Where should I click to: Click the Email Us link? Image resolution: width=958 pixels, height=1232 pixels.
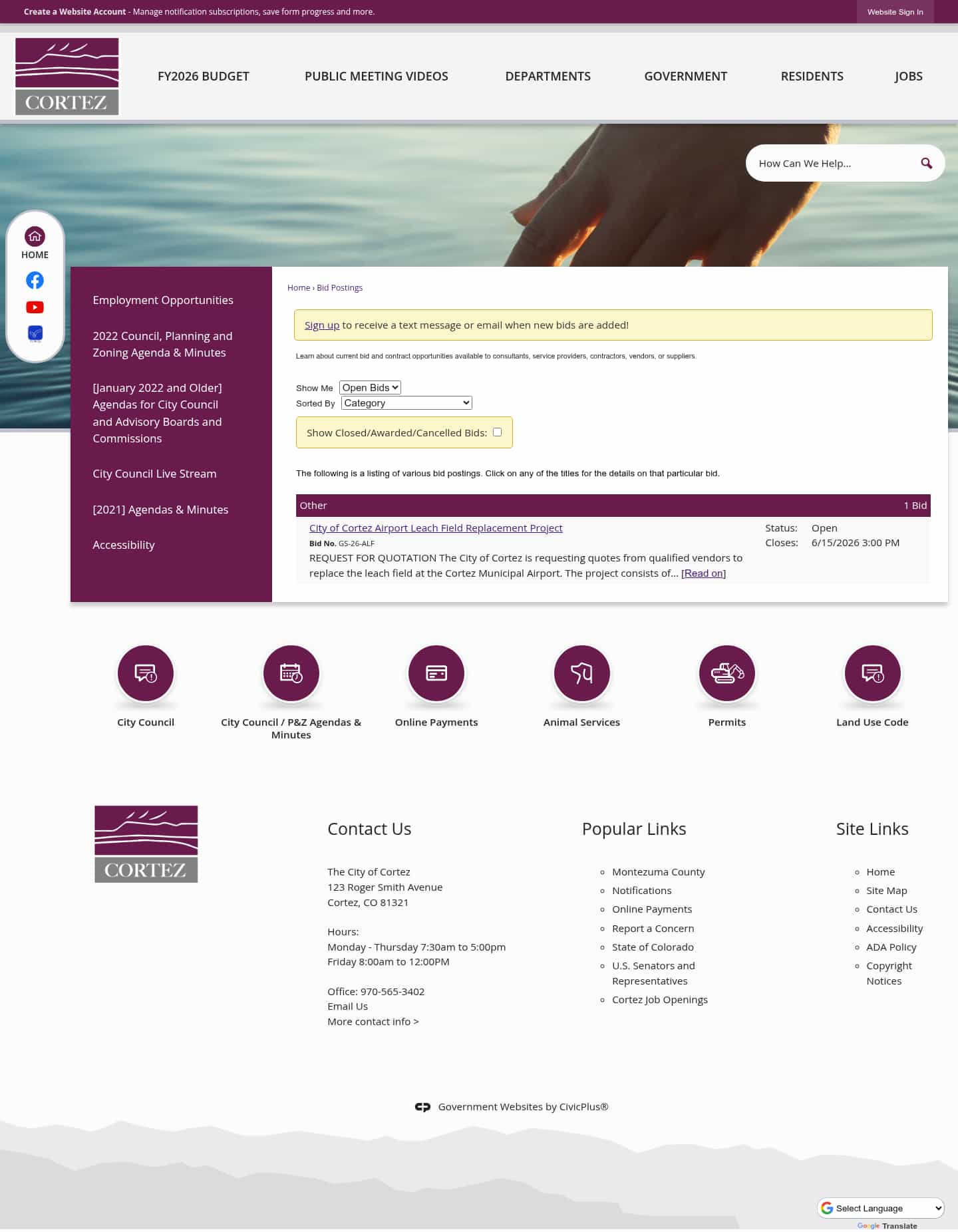[x=347, y=1006]
